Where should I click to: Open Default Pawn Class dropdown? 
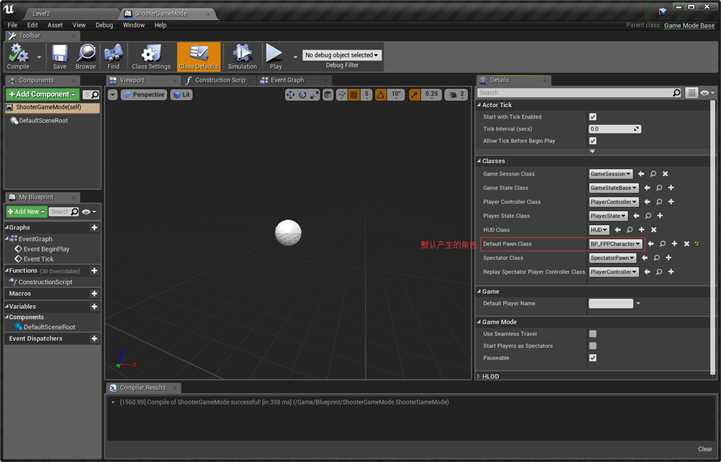tap(616, 244)
